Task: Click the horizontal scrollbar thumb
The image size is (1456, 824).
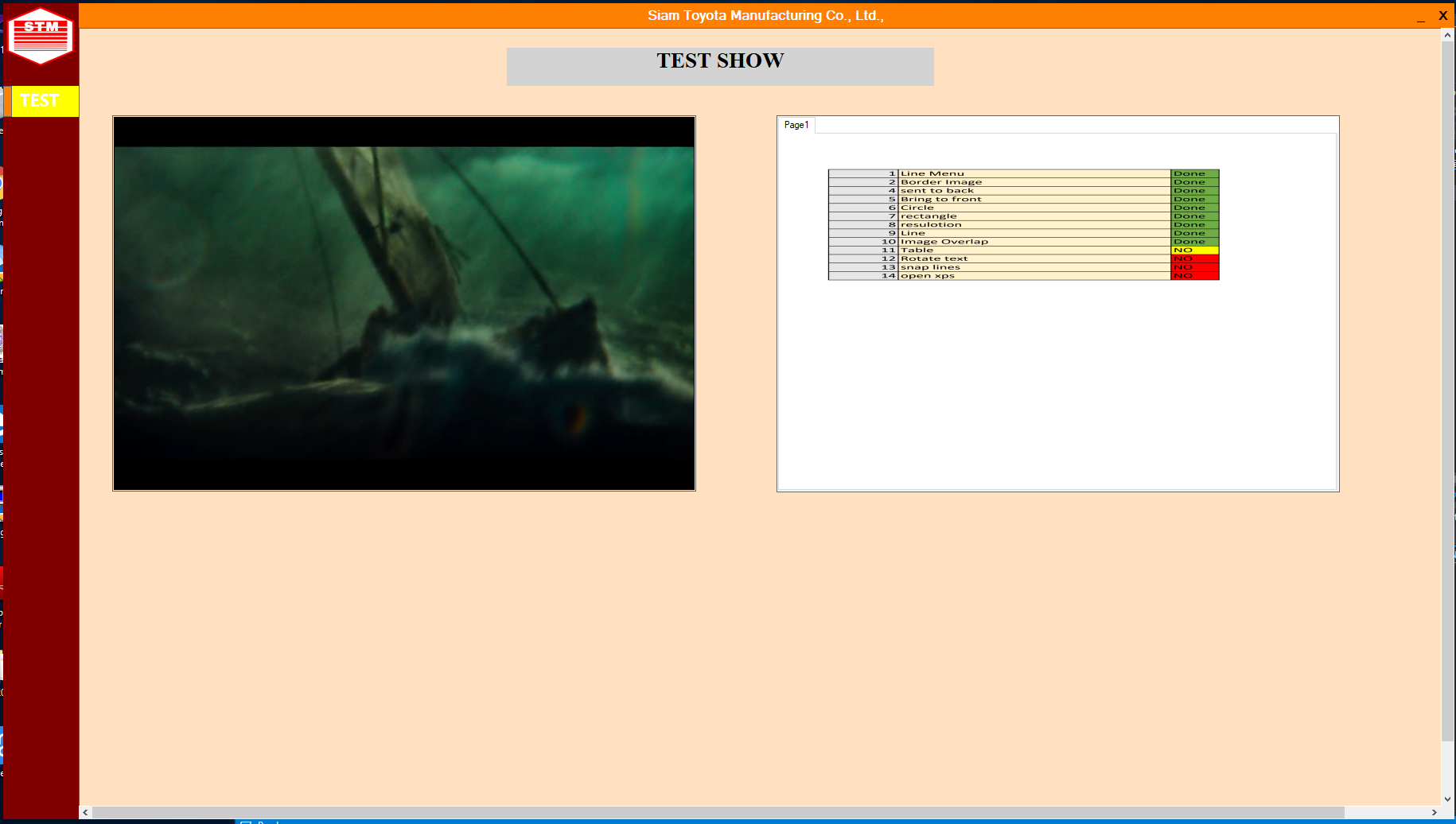Action: (716, 812)
